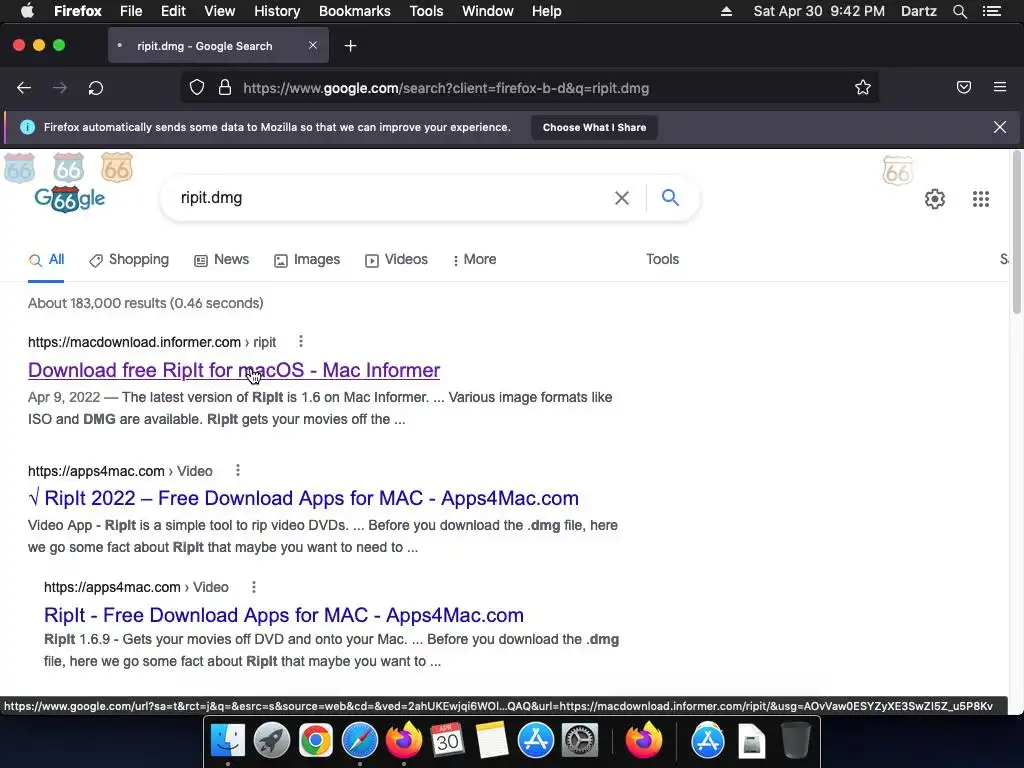Open Google Chrome in the dock
The width and height of the screenshot is (1024, 768).
point(315,741)
